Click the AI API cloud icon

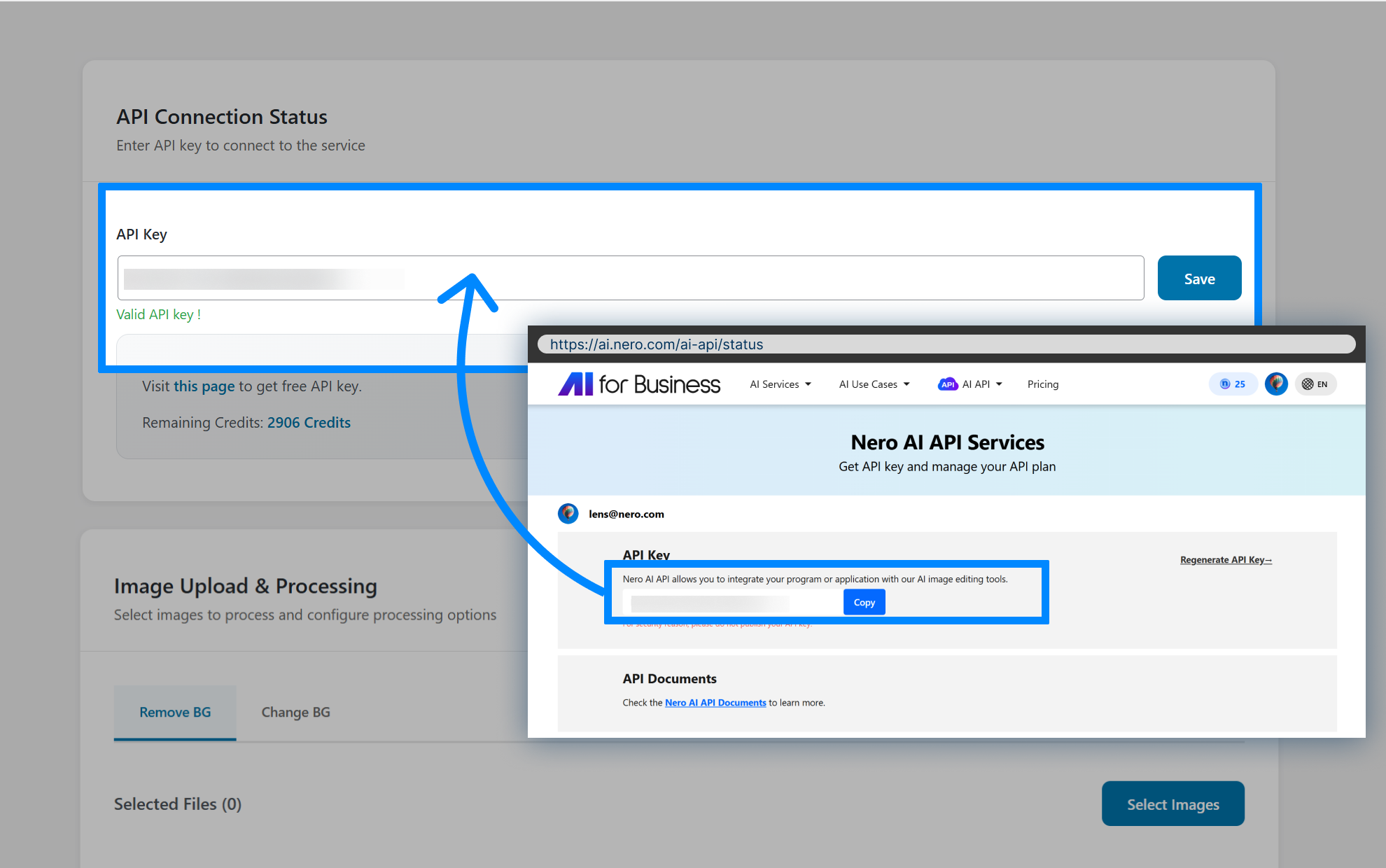click(x=948, y=384)
